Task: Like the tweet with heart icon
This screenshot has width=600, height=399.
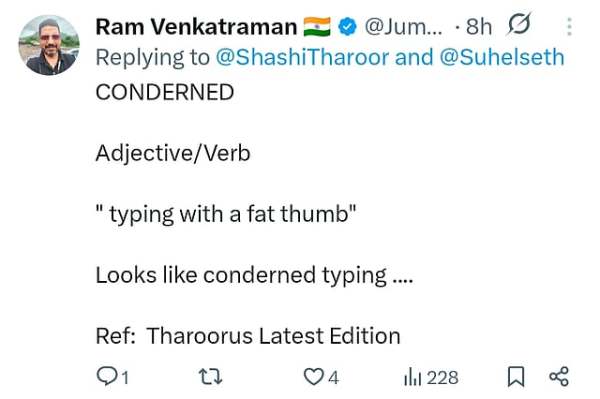Action: [313, 376]
